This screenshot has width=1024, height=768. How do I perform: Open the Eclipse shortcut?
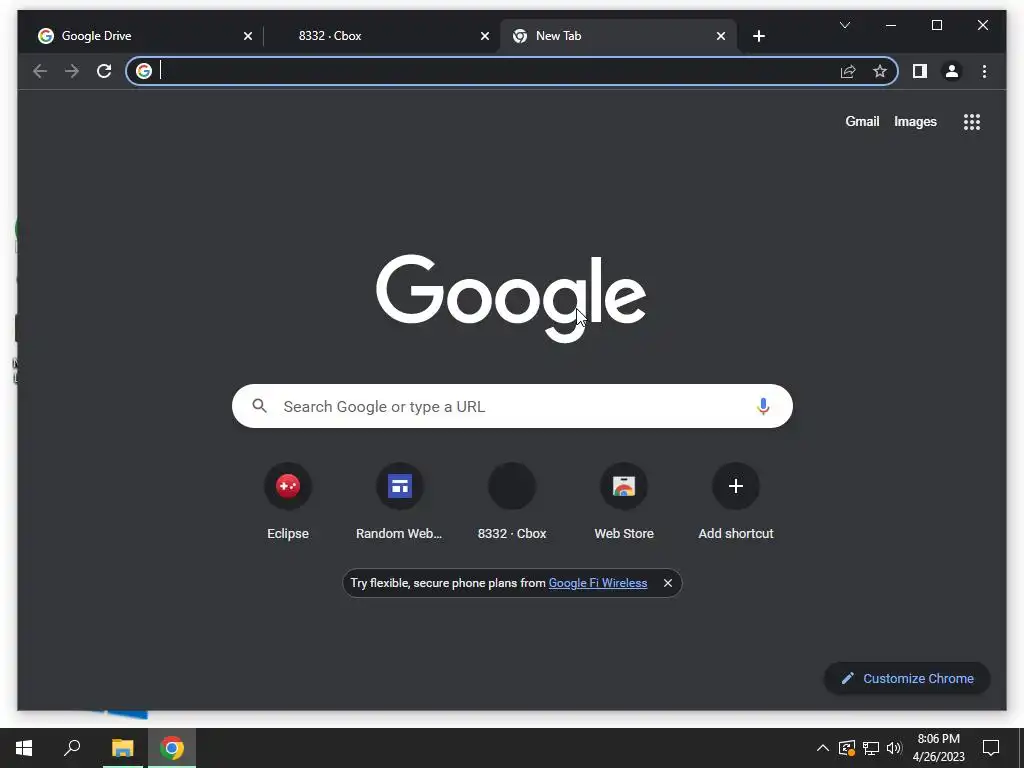(x=287, y=502)
